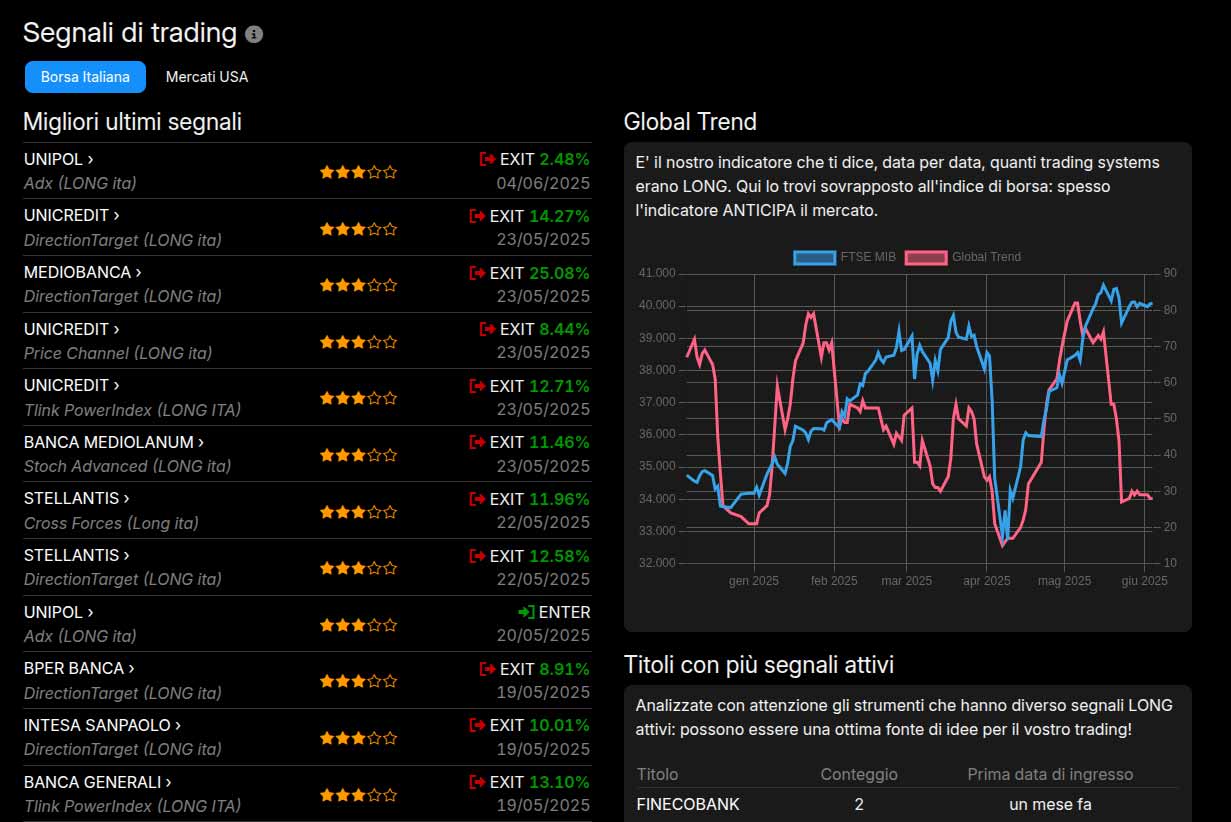Open the BPER BANCA link
The width and height of the screenshot is (1231, 822).
pyautogui.click(x=79, y=668)
